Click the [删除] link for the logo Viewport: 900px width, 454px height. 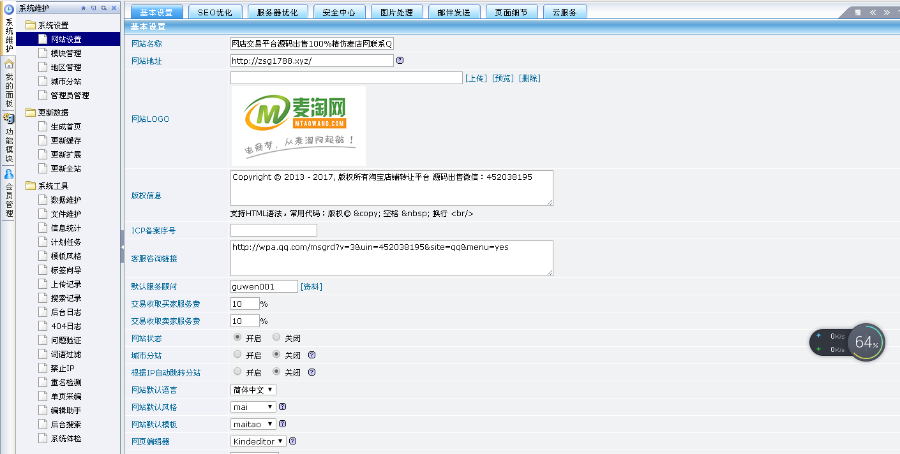pyautogui.click(x=529, y=78)
